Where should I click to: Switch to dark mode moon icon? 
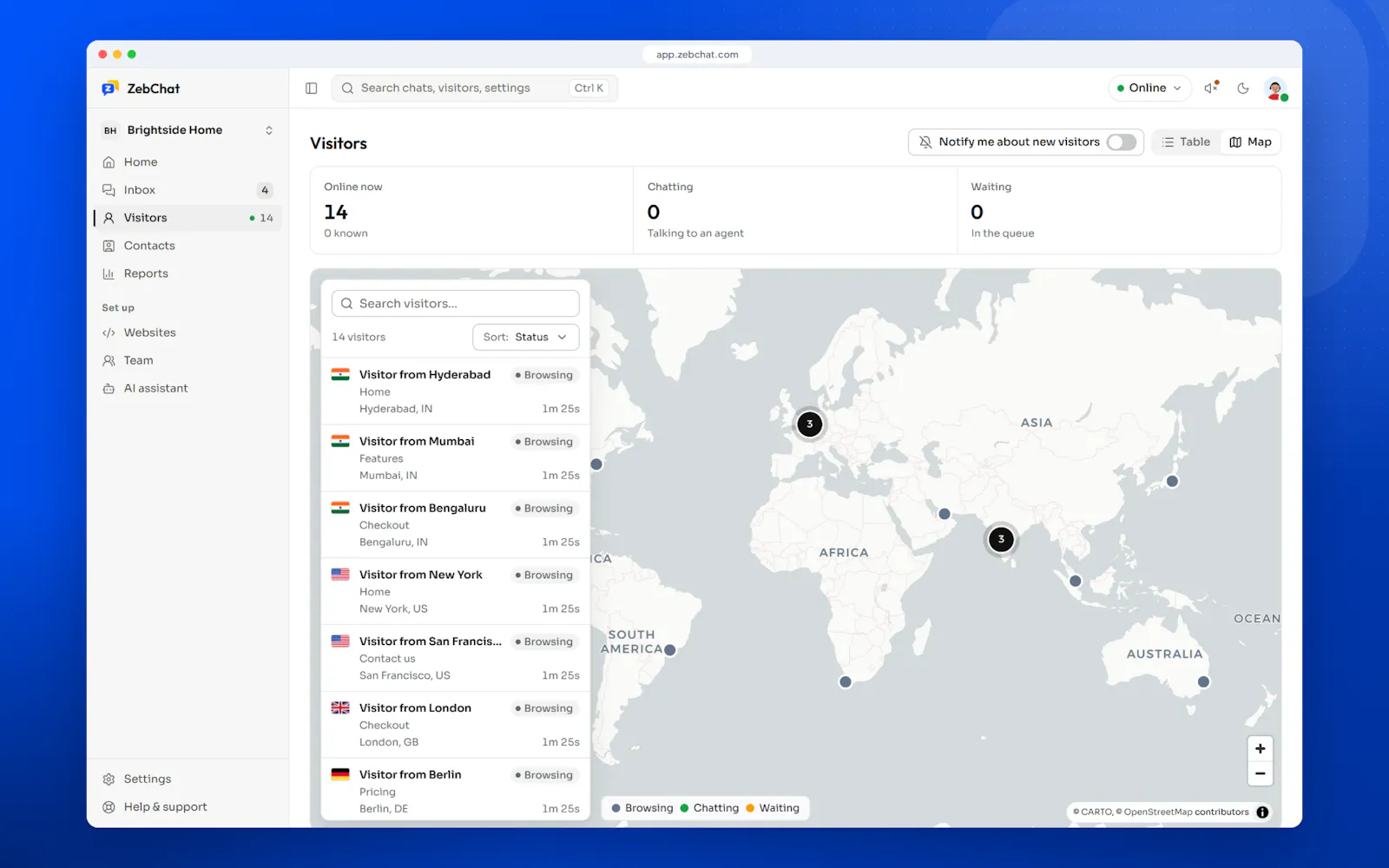coord(1243,88)
